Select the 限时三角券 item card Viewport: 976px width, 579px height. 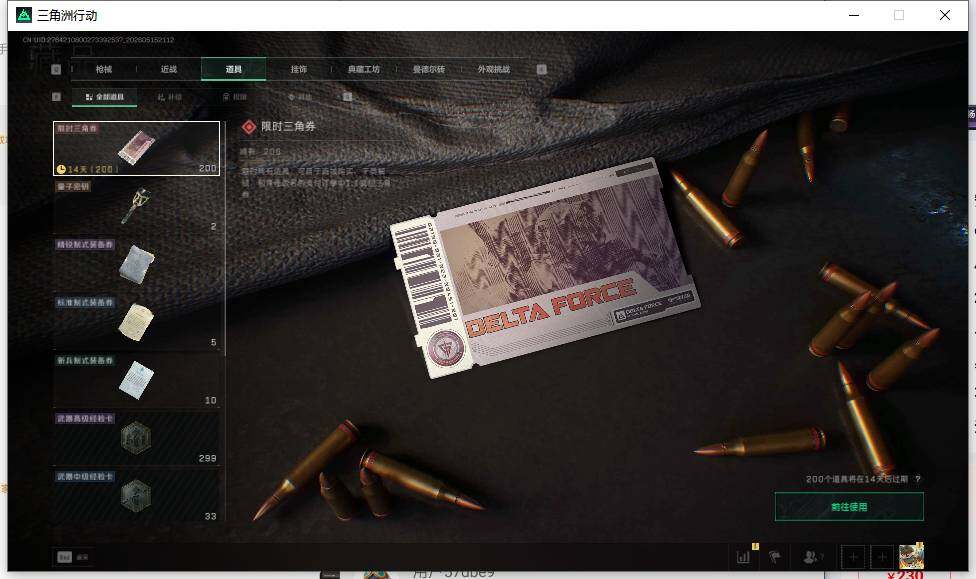pyautogui.click(x=136, y=148)
